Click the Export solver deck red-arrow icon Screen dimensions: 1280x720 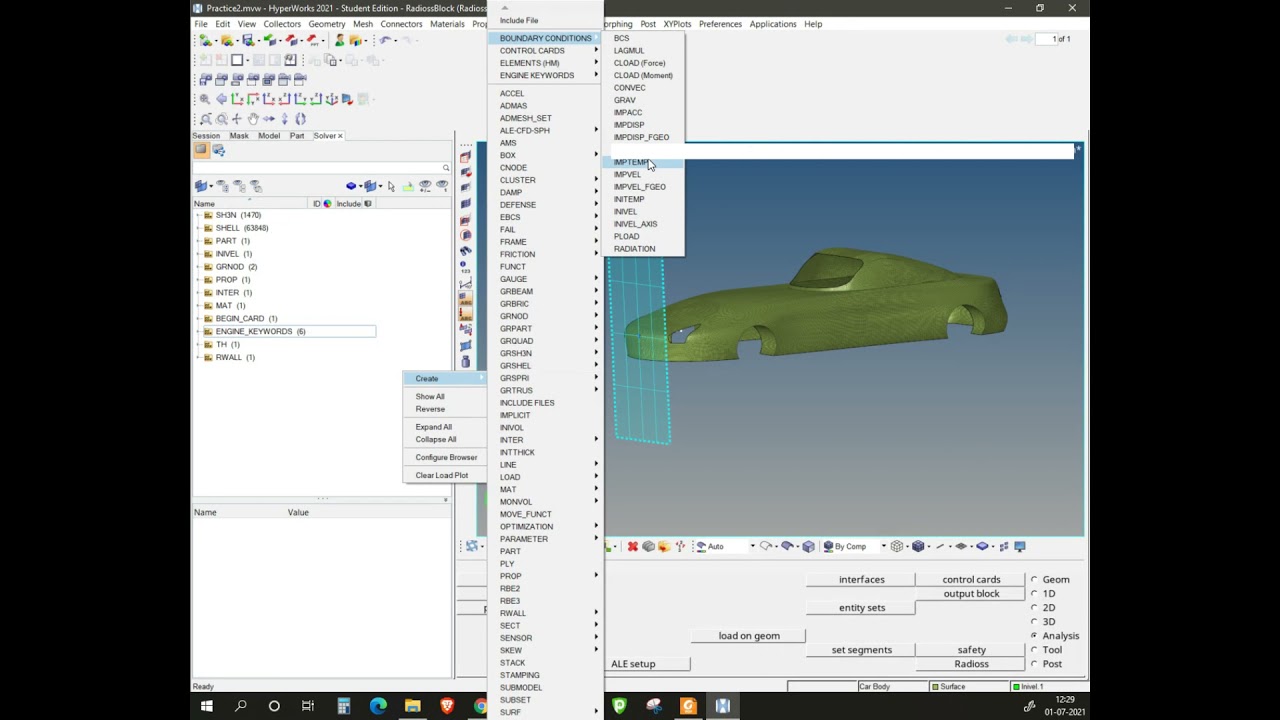(292, 40)
